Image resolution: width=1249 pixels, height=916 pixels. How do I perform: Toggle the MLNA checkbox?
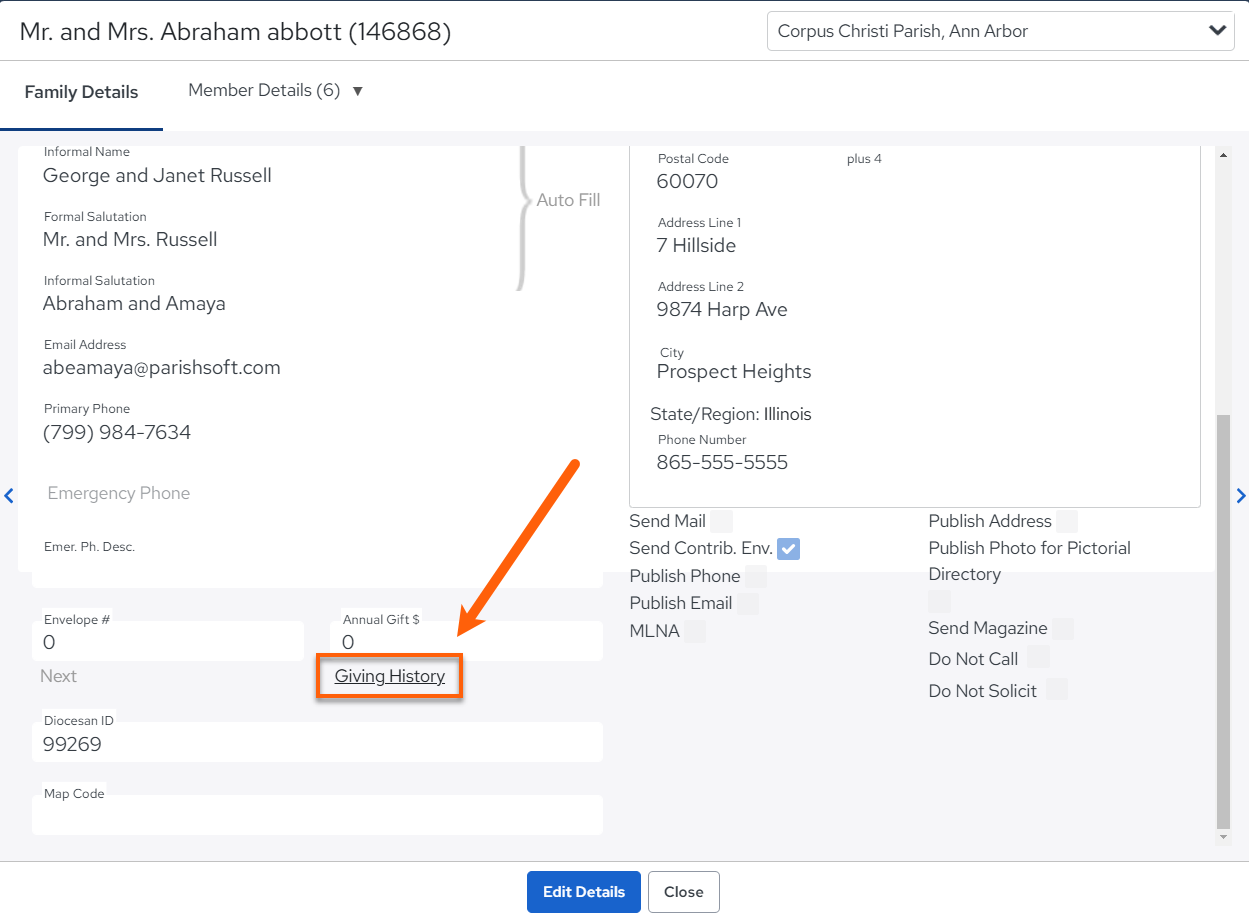tap(694, 631)
